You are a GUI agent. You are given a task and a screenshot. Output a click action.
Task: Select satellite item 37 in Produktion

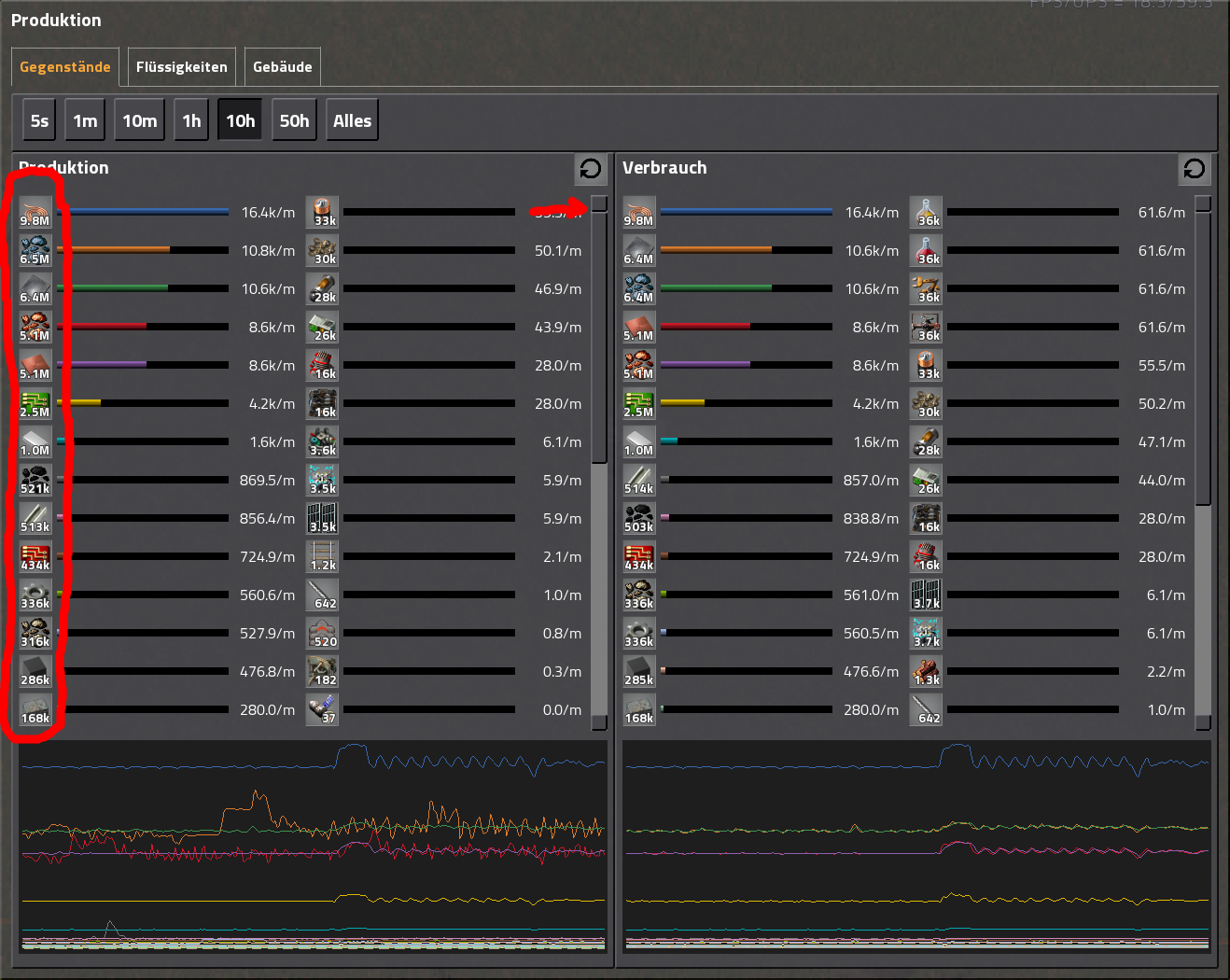(x=323, y=709)
